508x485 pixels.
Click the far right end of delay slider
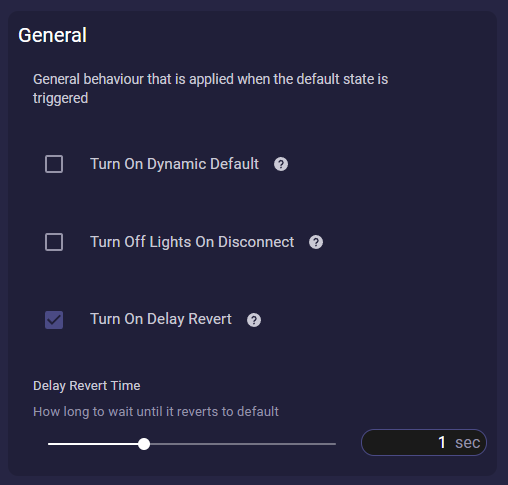(x=335, y=444)
